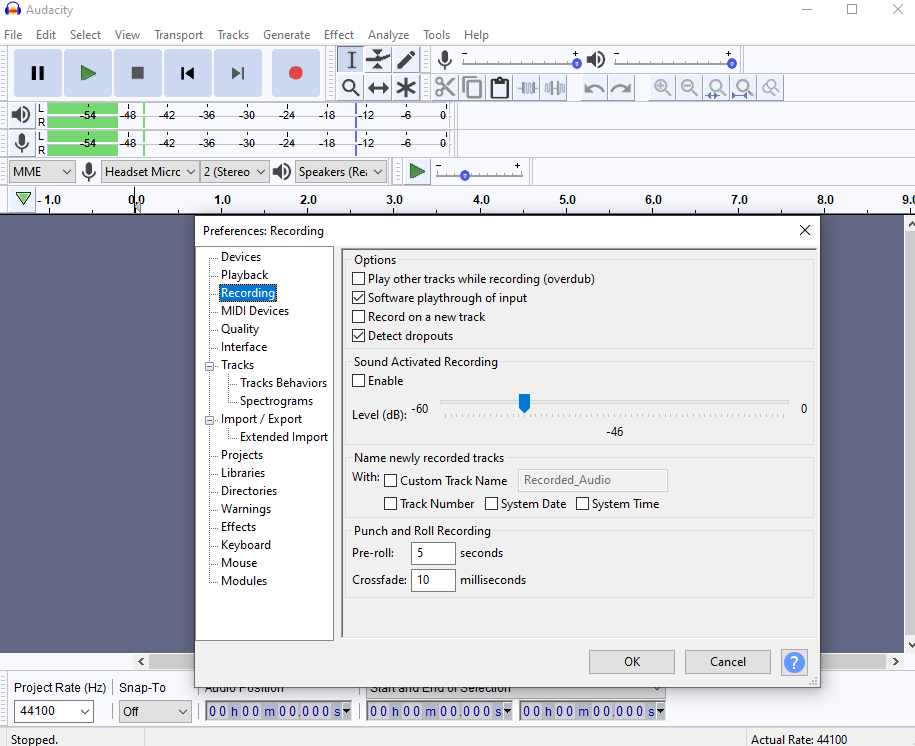Image resolution: width=915 pixels, height=746 pixels.
Task: Click the Pre-roll seconds input field
Action: coord(433,553)
